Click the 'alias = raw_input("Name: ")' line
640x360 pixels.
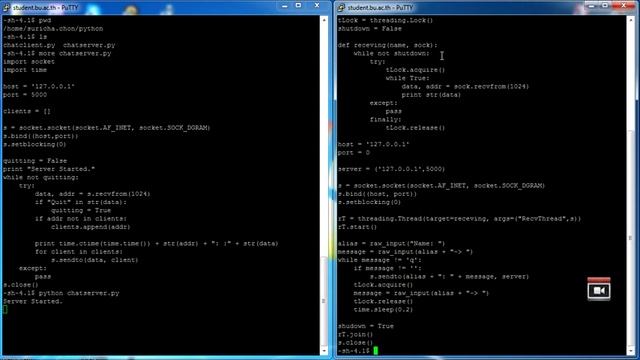point(391,244)
